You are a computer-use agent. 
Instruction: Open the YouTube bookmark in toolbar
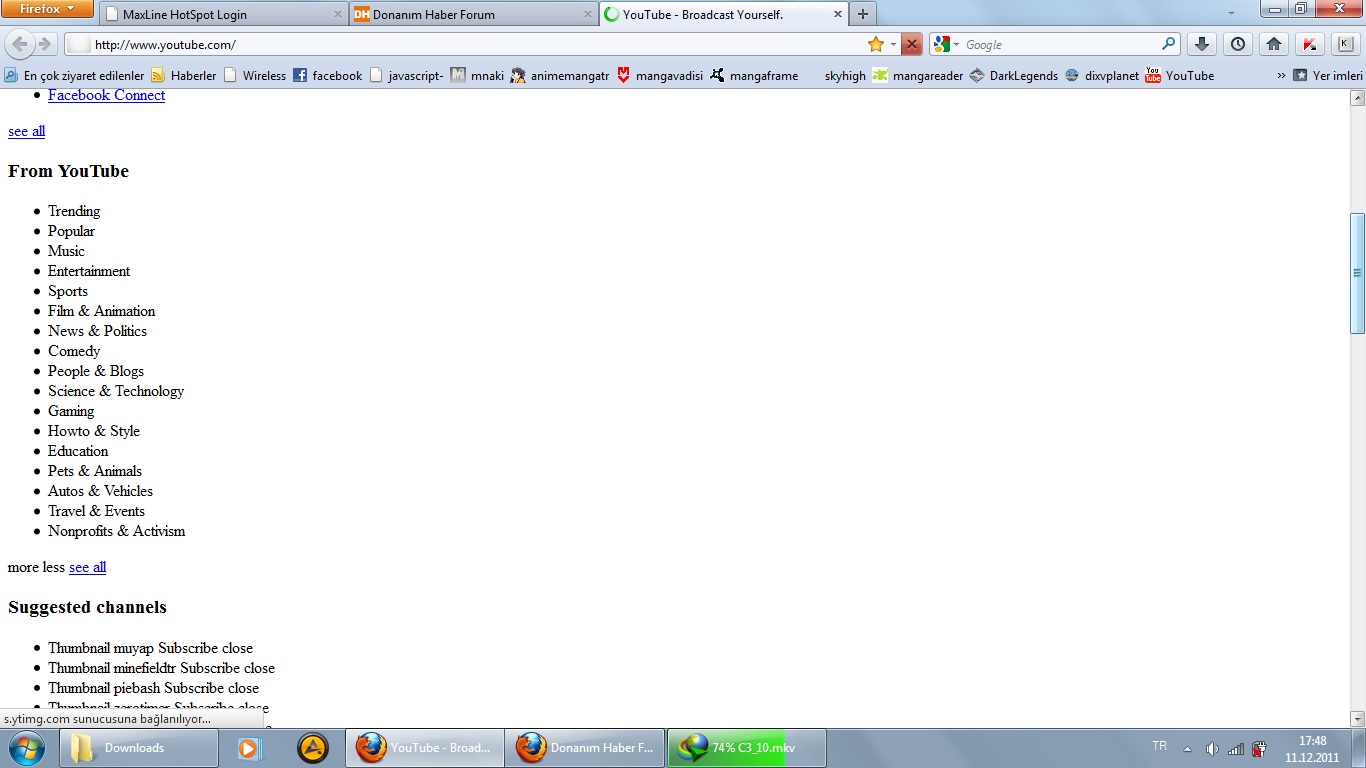pos(1179,75)
